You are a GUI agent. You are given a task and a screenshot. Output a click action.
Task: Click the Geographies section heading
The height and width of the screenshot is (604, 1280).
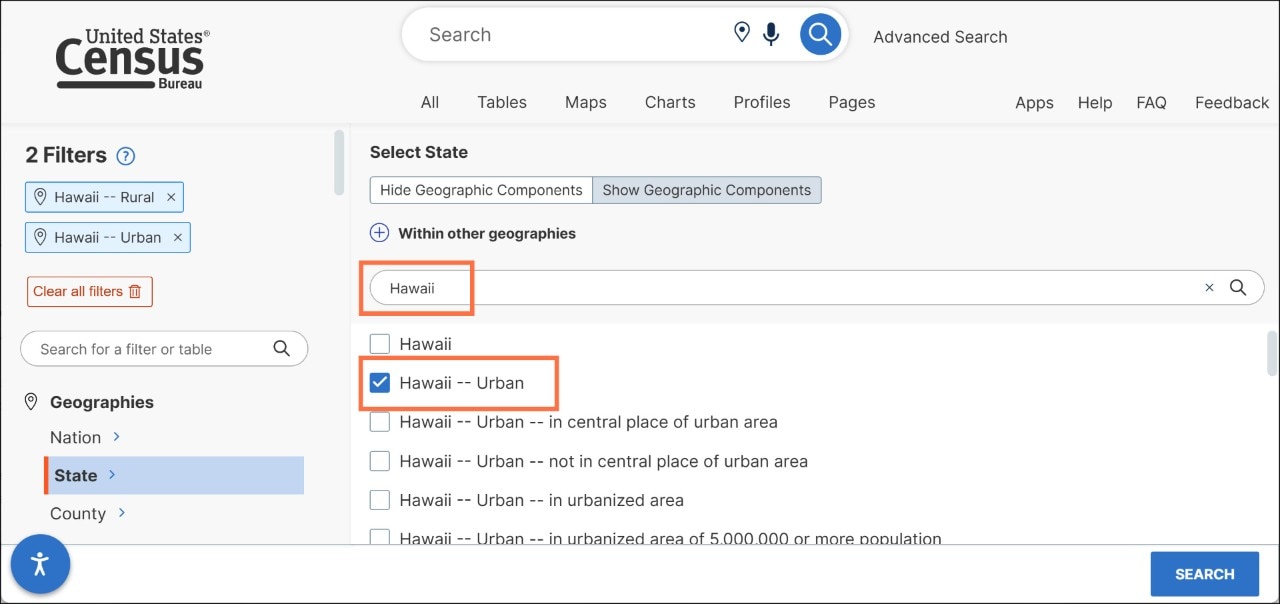tap(102, 402)
